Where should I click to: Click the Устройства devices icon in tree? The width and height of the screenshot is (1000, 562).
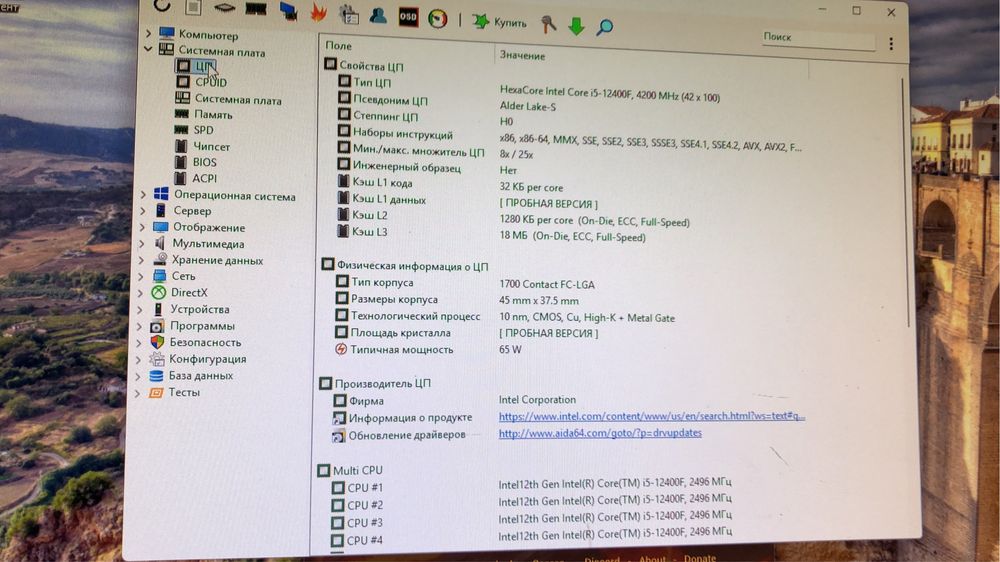[158, 309]
